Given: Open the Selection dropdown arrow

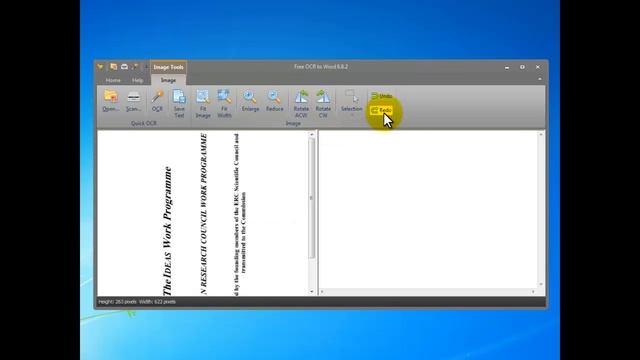Looking at the screenshot, I should click(x=351, y=115).
